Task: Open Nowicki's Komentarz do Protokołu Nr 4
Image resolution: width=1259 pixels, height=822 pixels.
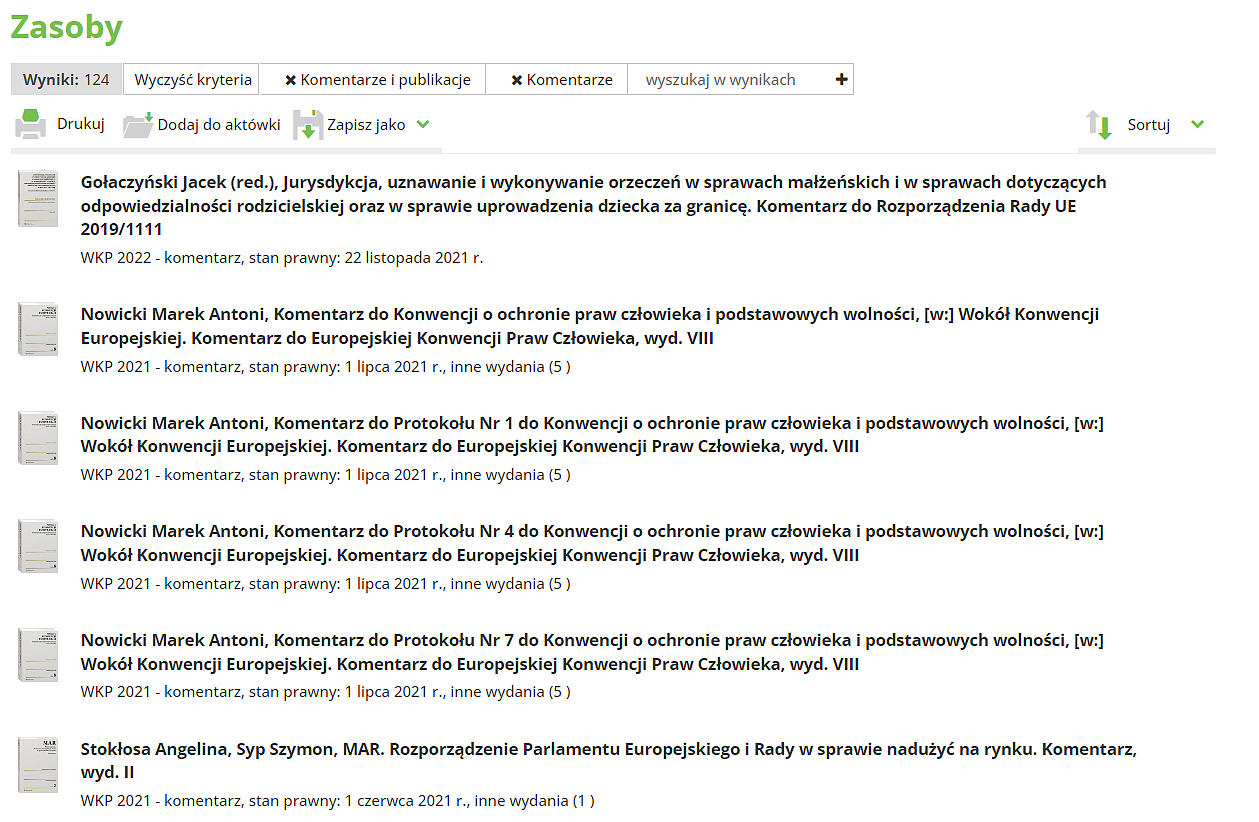Action: (592, 543)
